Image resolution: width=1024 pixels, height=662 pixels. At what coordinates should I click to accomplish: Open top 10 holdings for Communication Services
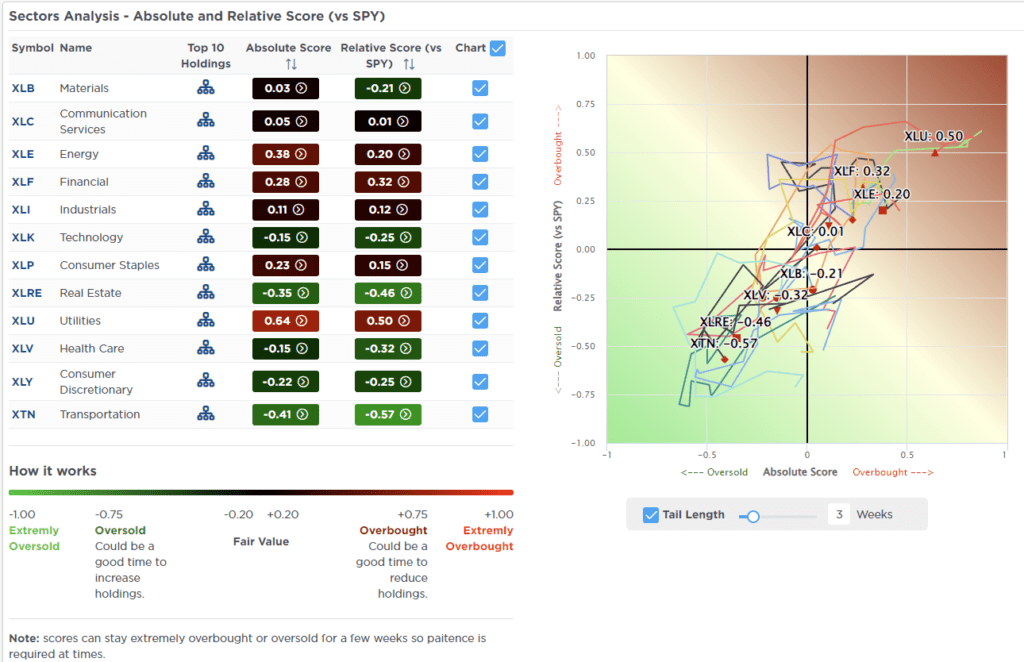(x=206, y=120)
